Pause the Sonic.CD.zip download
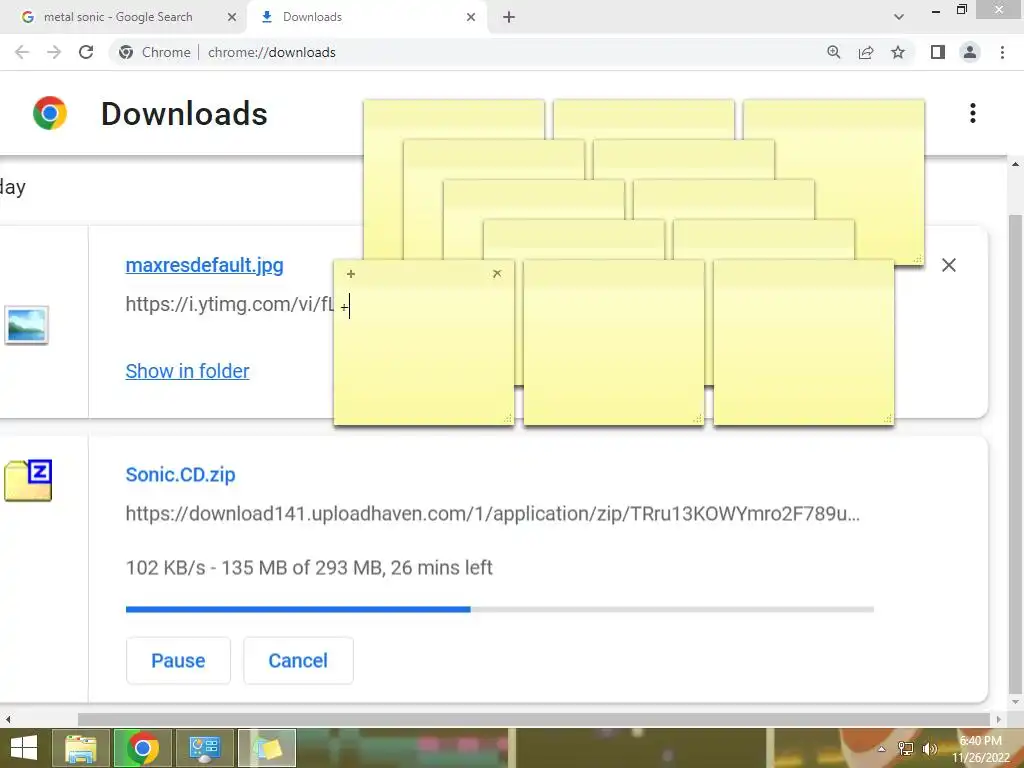Viewport: 1024px width, 768px height. [x=178, y=660]
